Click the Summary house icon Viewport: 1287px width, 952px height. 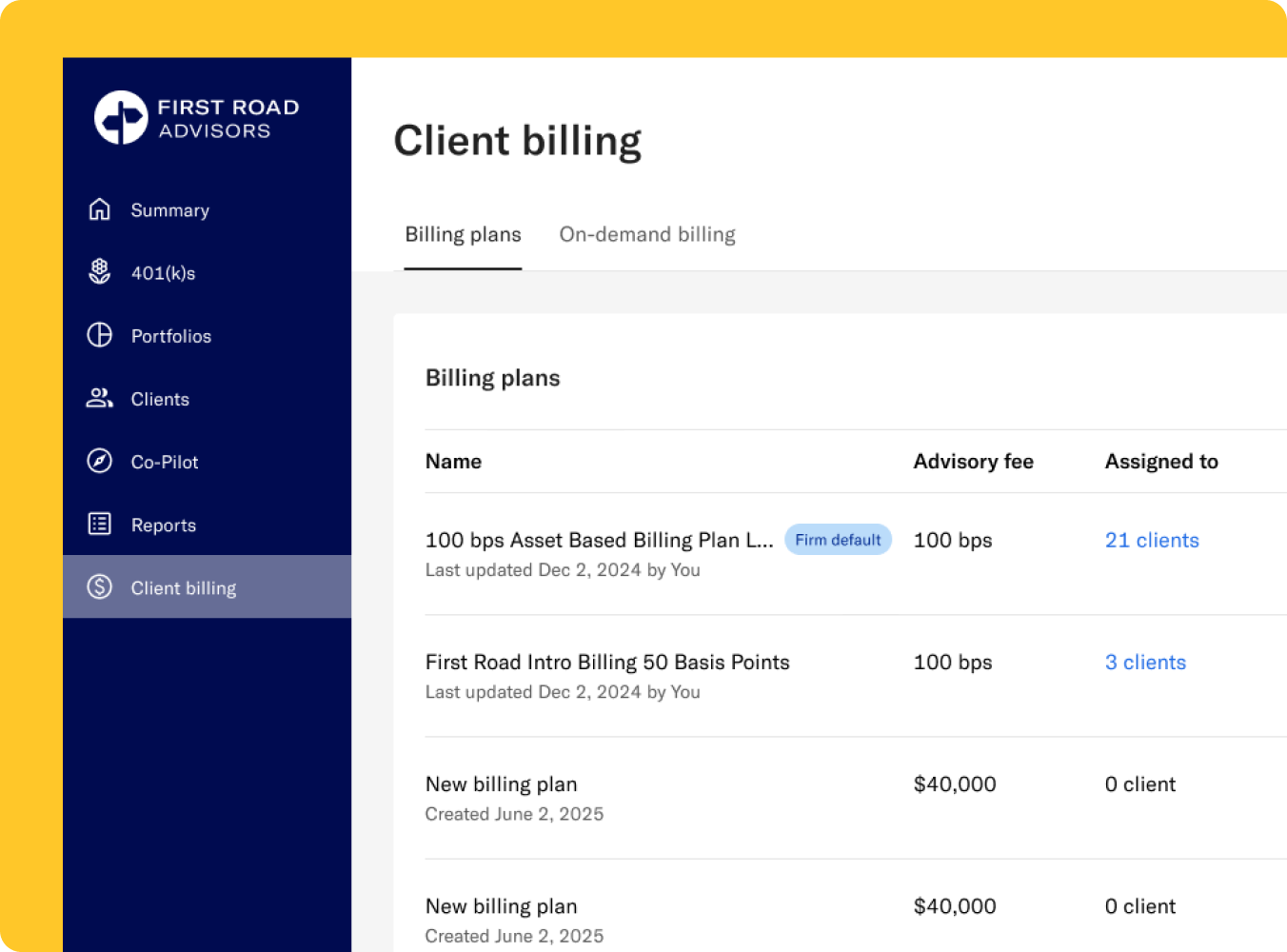click(100, 209)
